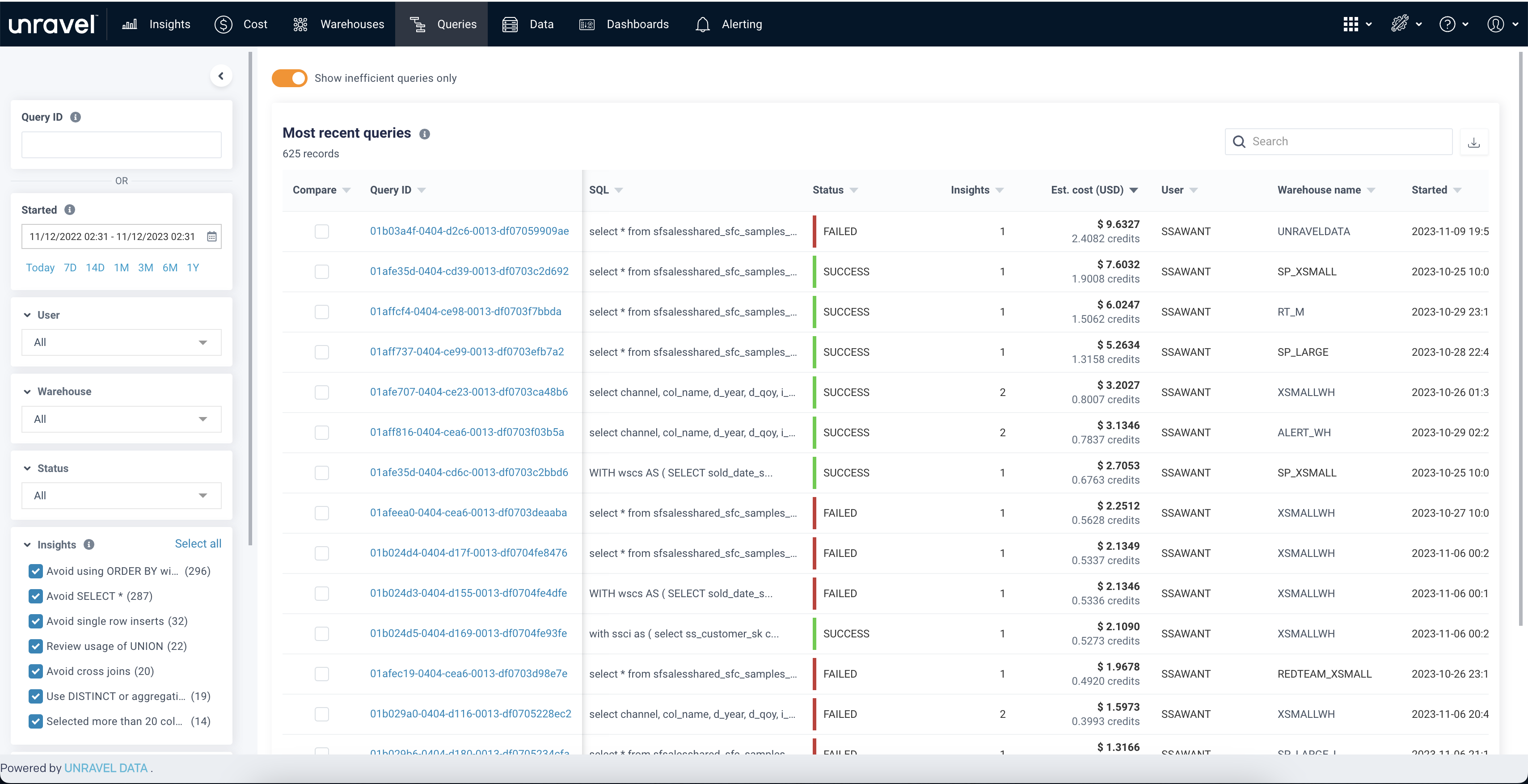The image size is (1528, 784).
Task: Open the Status filter dropdown
Action: point(122,496)
